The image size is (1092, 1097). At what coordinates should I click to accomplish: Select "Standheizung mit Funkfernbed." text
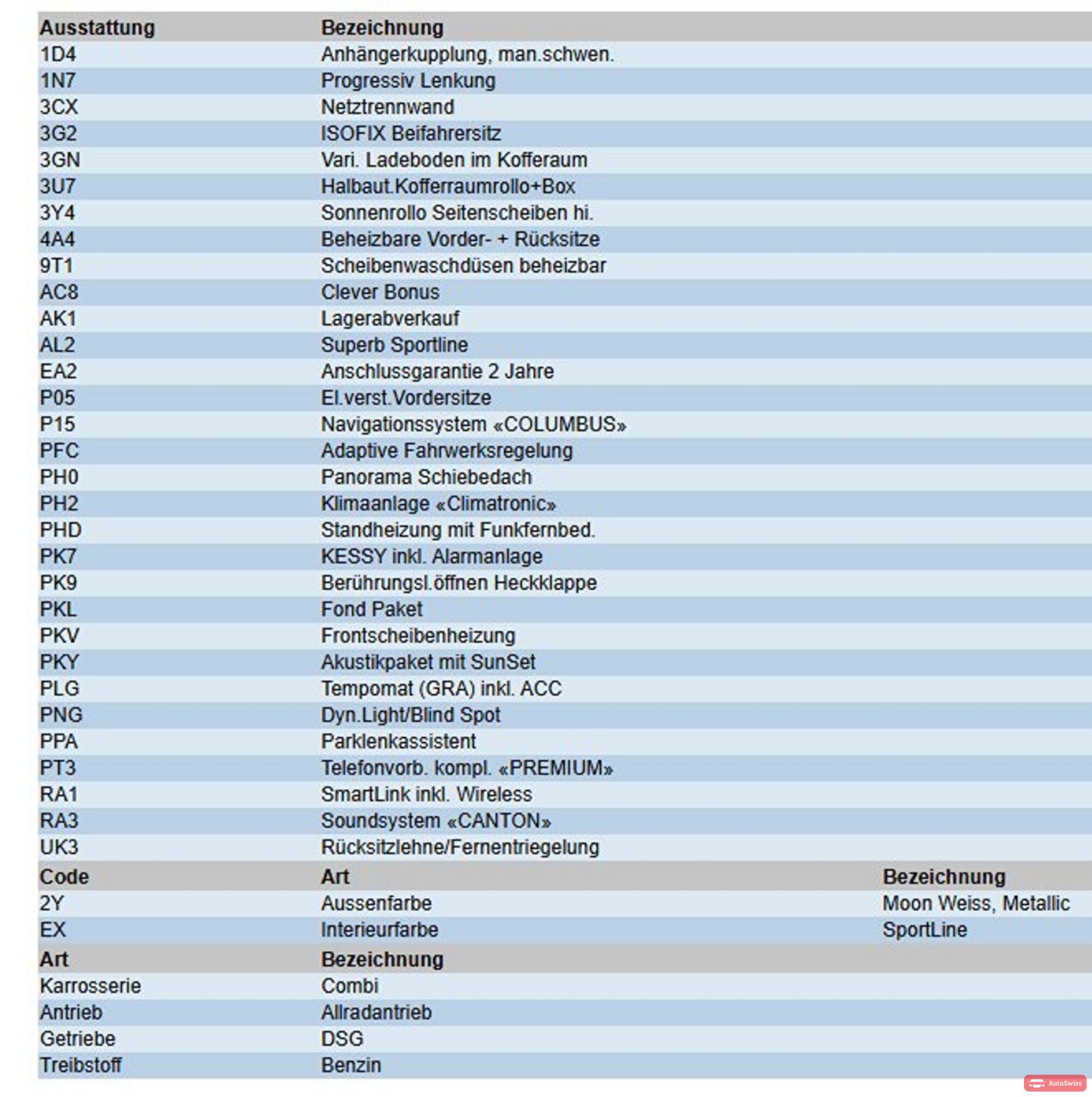click(x=458, y=530)
